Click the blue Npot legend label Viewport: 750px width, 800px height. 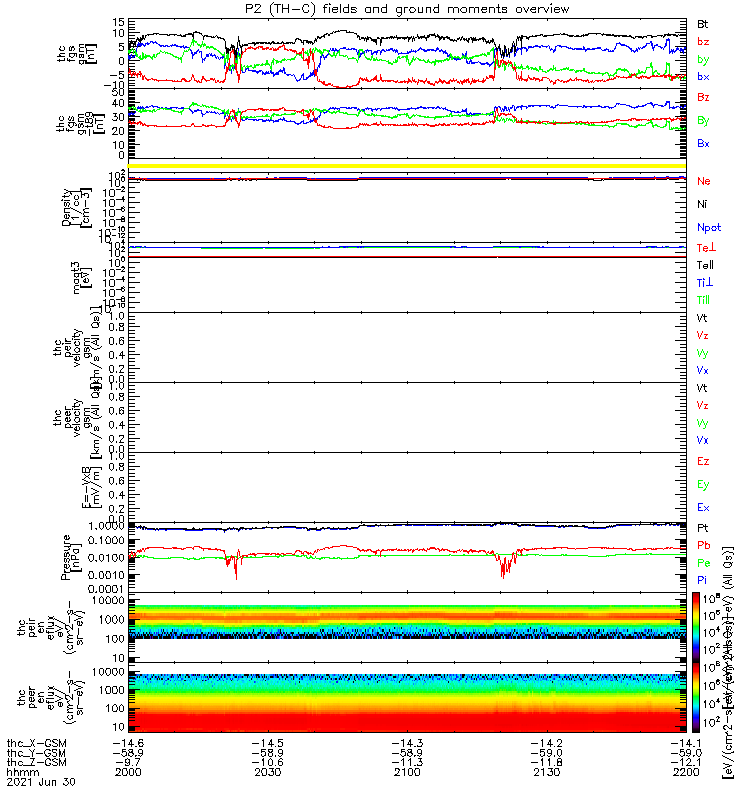click(709, 228)
